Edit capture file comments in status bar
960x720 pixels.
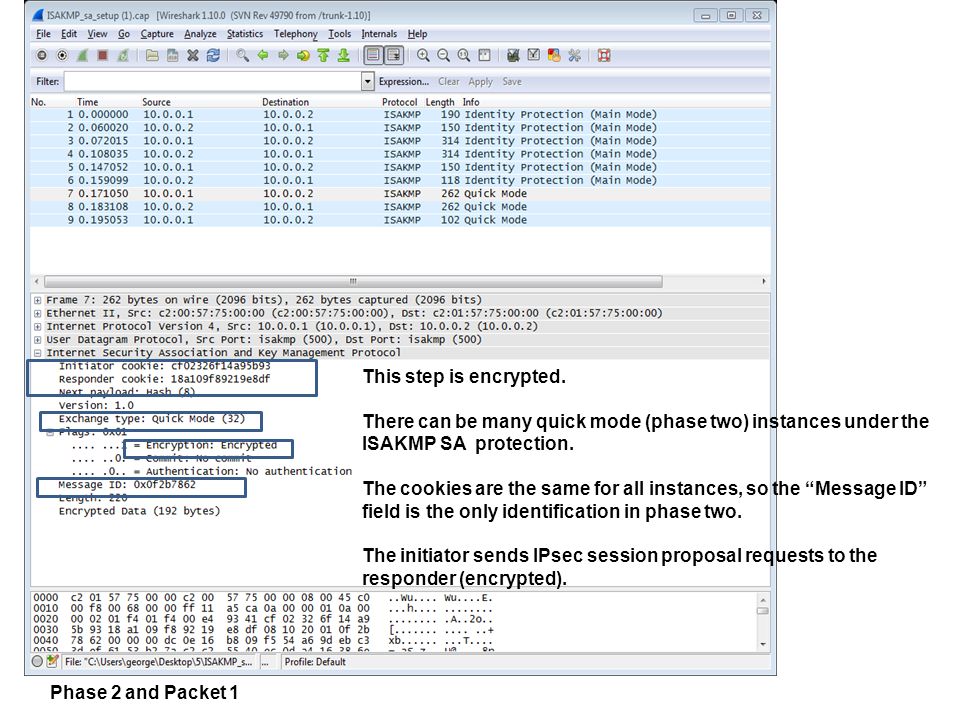(x=52, y=661)
